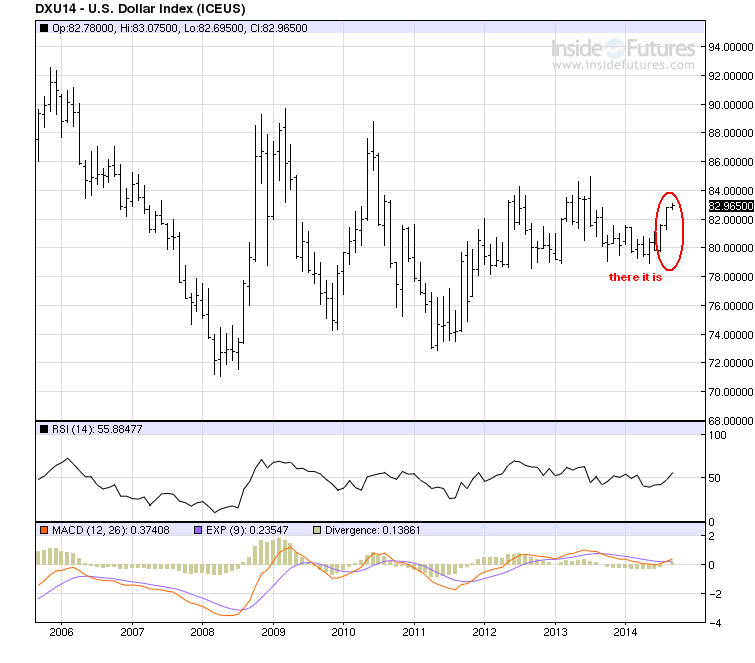755x663 pixels.
Task: Click the RSI (14): 55.88477 label
Action: pyautogui.click(x=97, y=429)
